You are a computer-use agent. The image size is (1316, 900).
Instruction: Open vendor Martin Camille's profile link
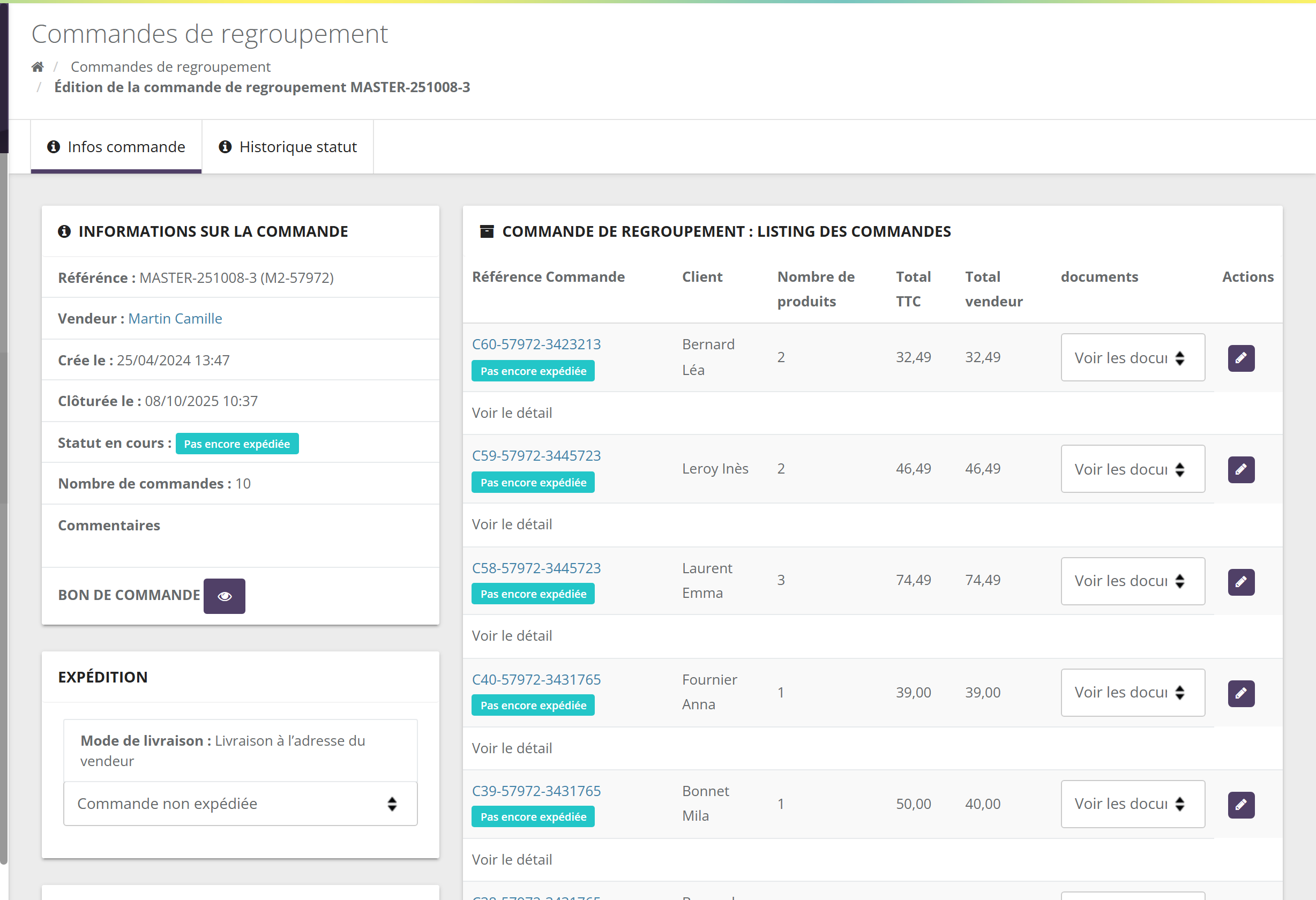point(175,319)
